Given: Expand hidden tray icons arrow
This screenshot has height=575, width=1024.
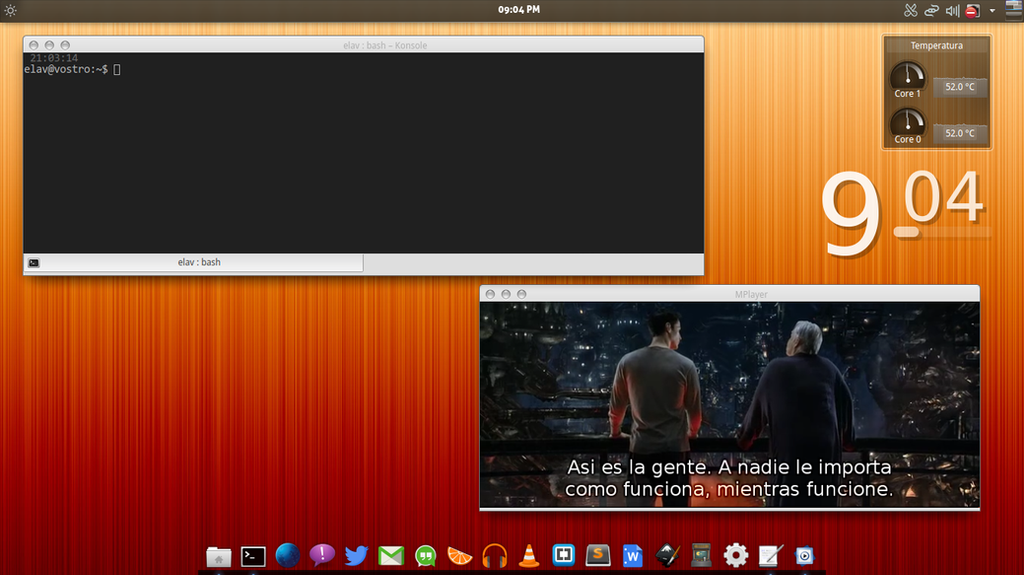Looking at the screenshot, I should click(993, 10).
